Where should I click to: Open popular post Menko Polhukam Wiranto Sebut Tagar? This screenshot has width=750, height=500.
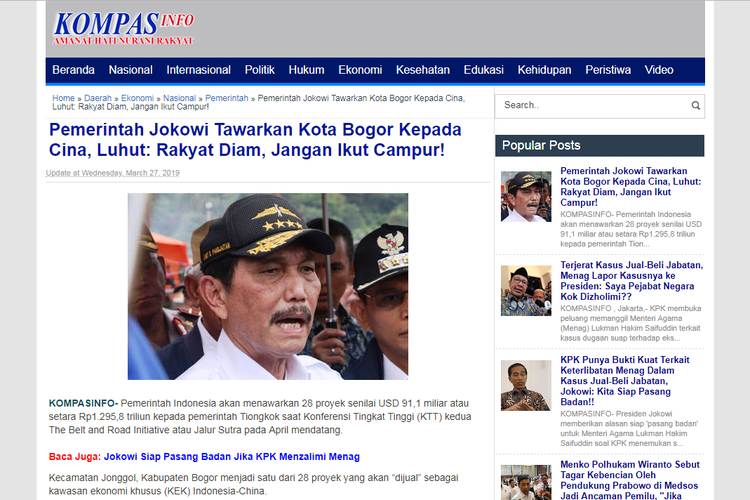point(629,480)
